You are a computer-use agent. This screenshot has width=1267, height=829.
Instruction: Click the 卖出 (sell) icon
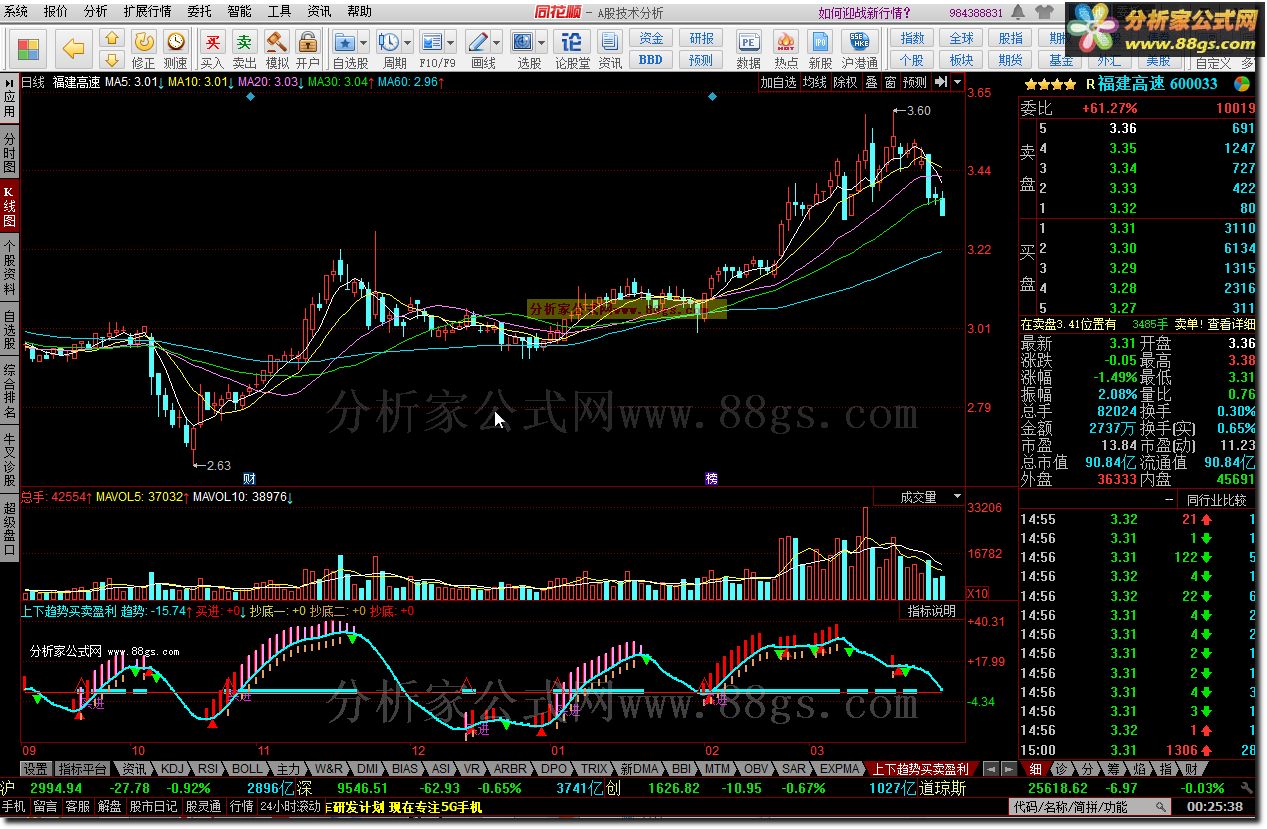pyautogui.click(x=245, y=41)
